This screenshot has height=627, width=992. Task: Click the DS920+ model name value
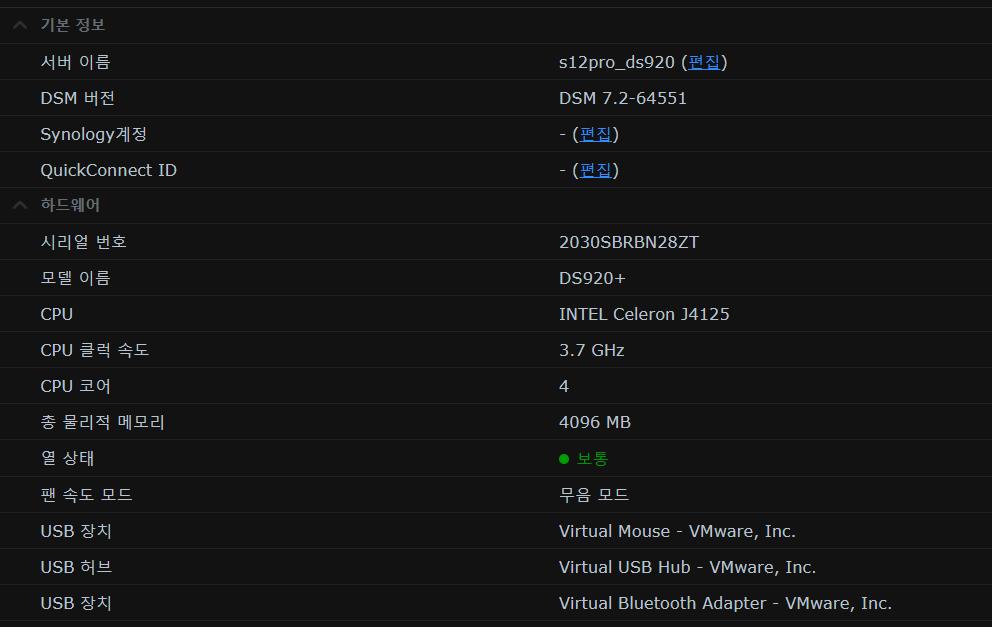(x=591, y=278)
